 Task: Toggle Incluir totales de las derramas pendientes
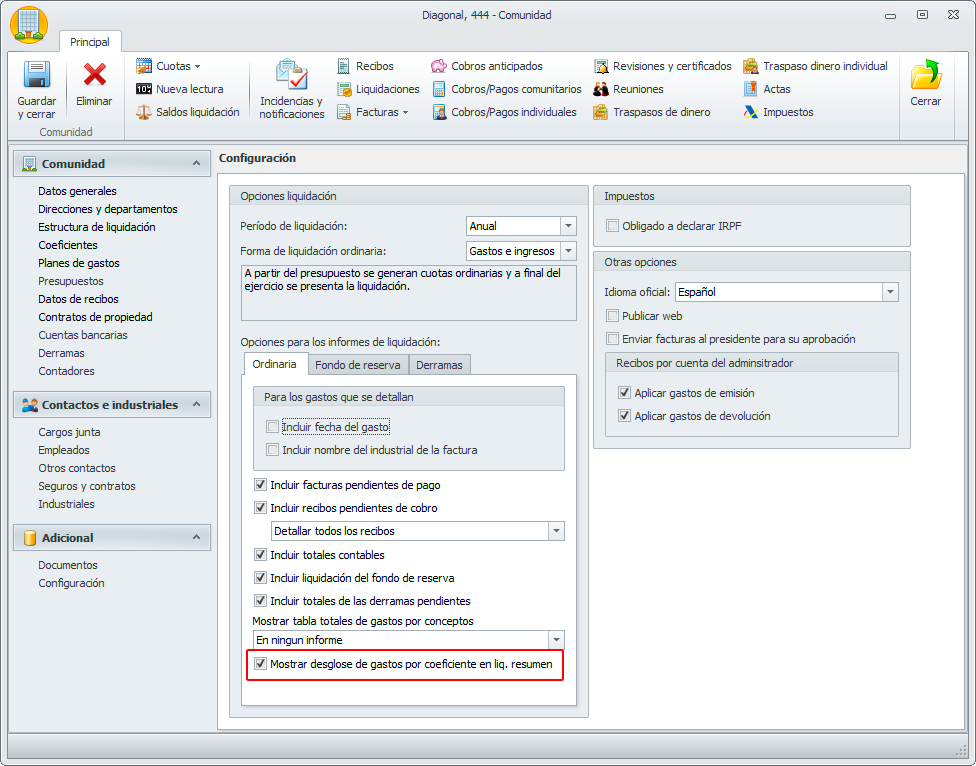click(260, 600)
